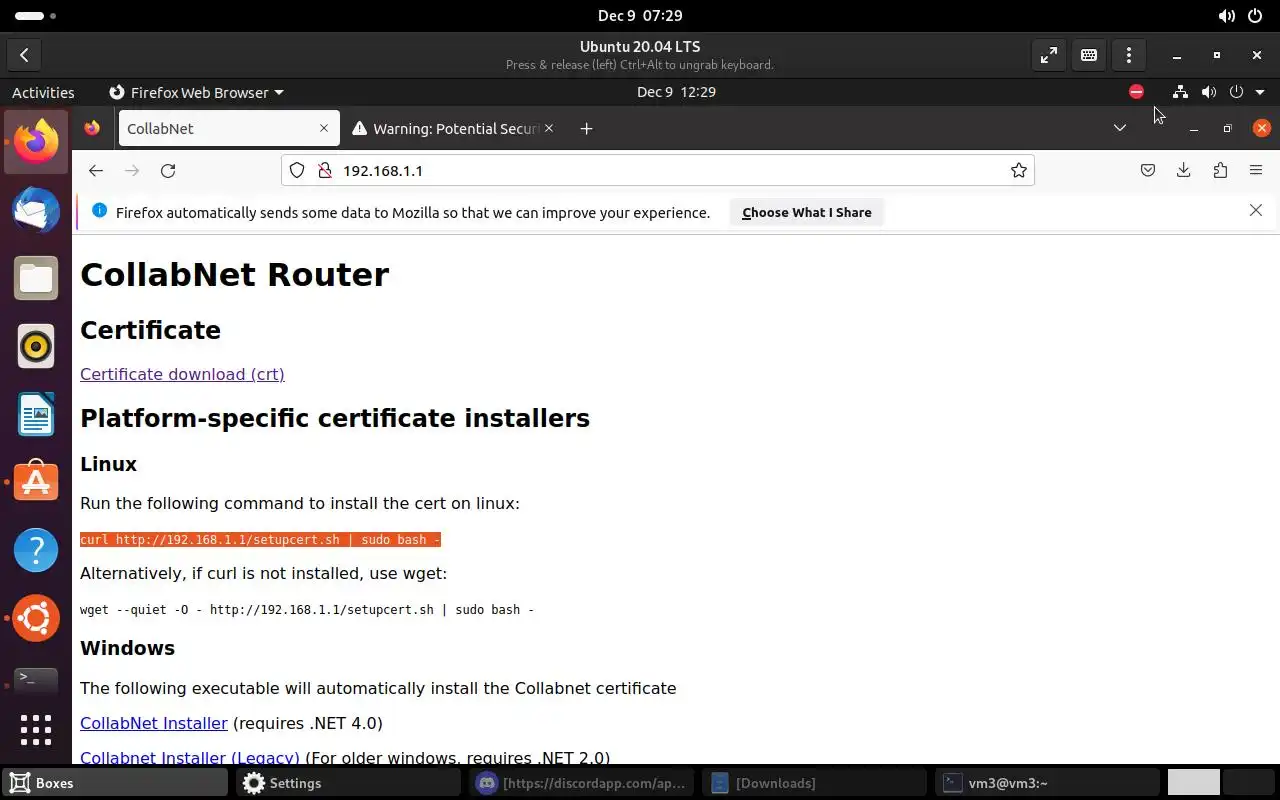Viewport: 1280px width, 800px height.
Task: Open Firefox downloads panel
Action: (1184, 170)
